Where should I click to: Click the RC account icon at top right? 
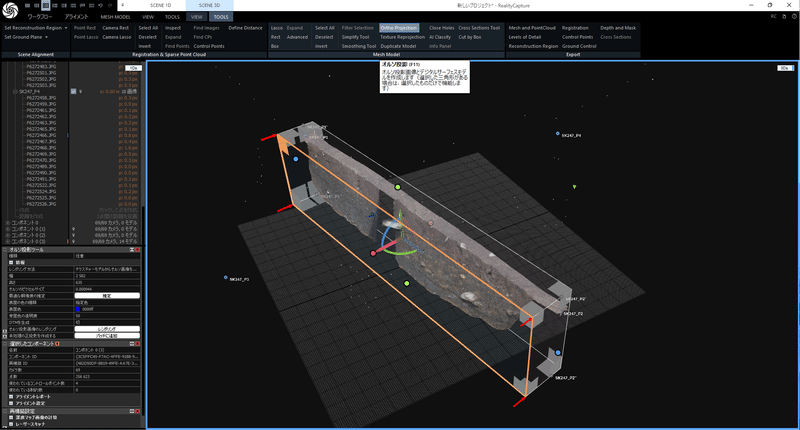point(773,16)
